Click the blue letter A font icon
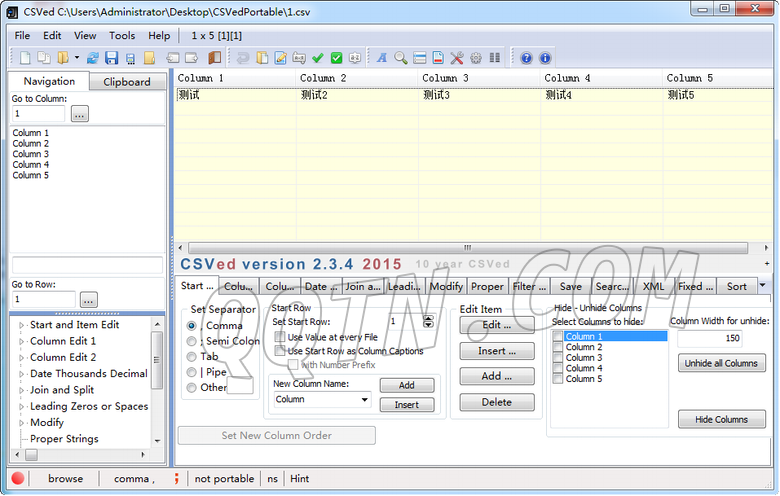Screen dimensions: 780x496 point(382,58)
